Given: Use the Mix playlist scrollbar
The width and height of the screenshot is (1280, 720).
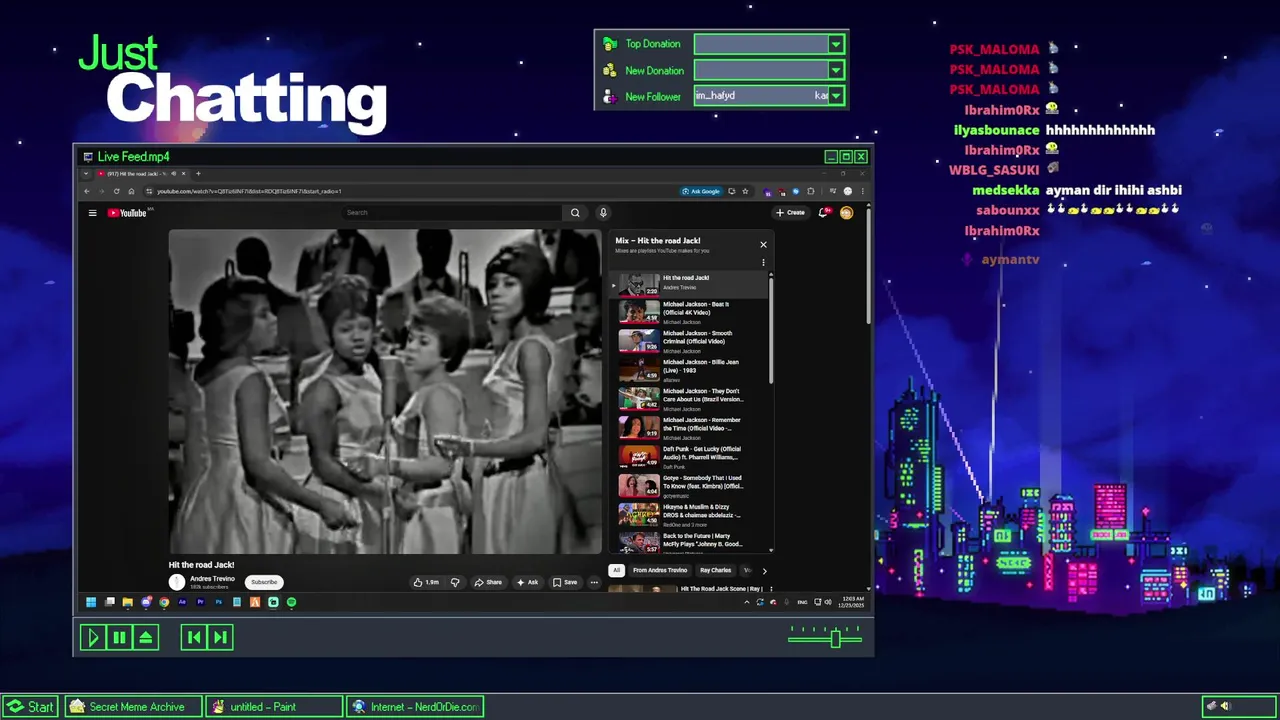Looking at the screenshot, I should click(x=771, y=330).
